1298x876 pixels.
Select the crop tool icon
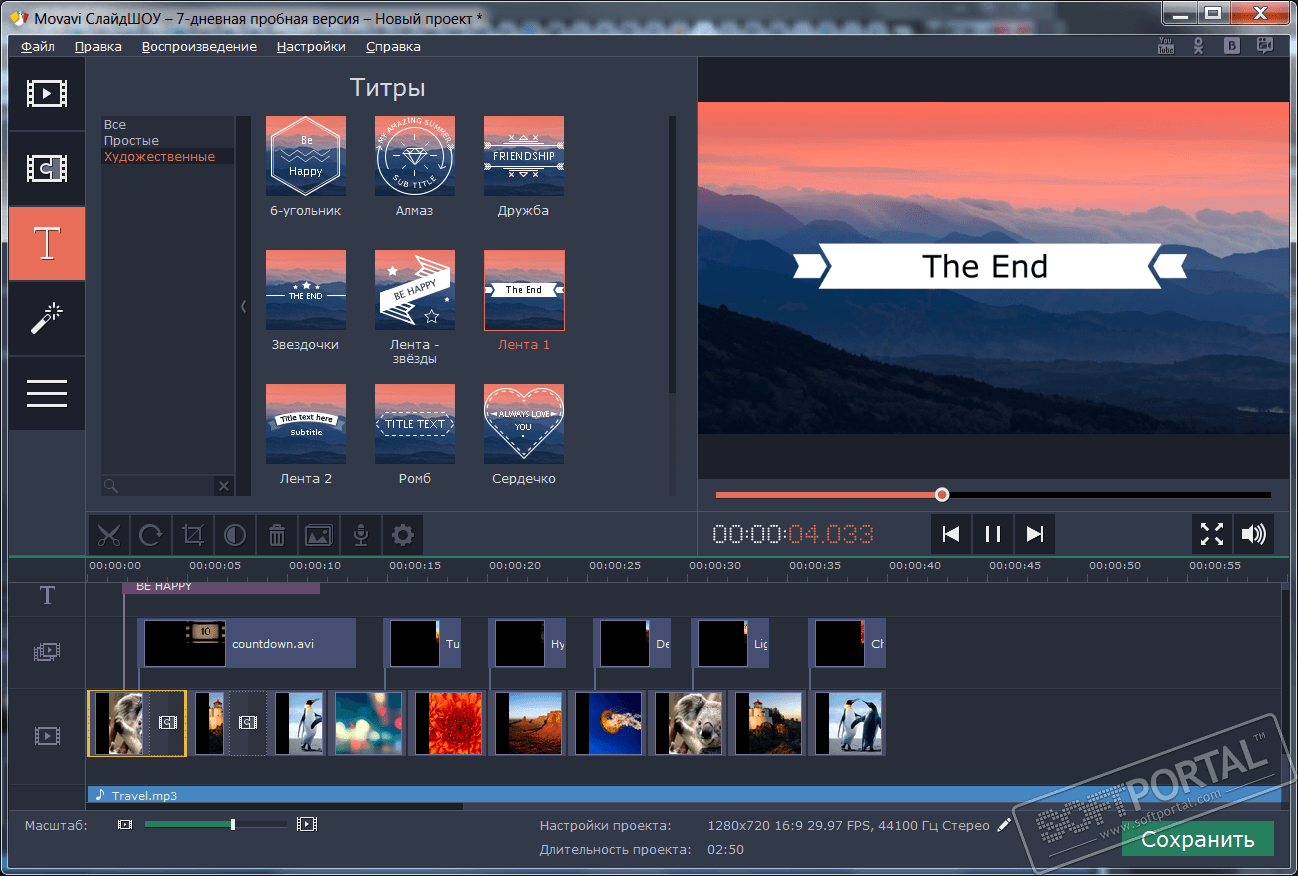tap(193, 535)
